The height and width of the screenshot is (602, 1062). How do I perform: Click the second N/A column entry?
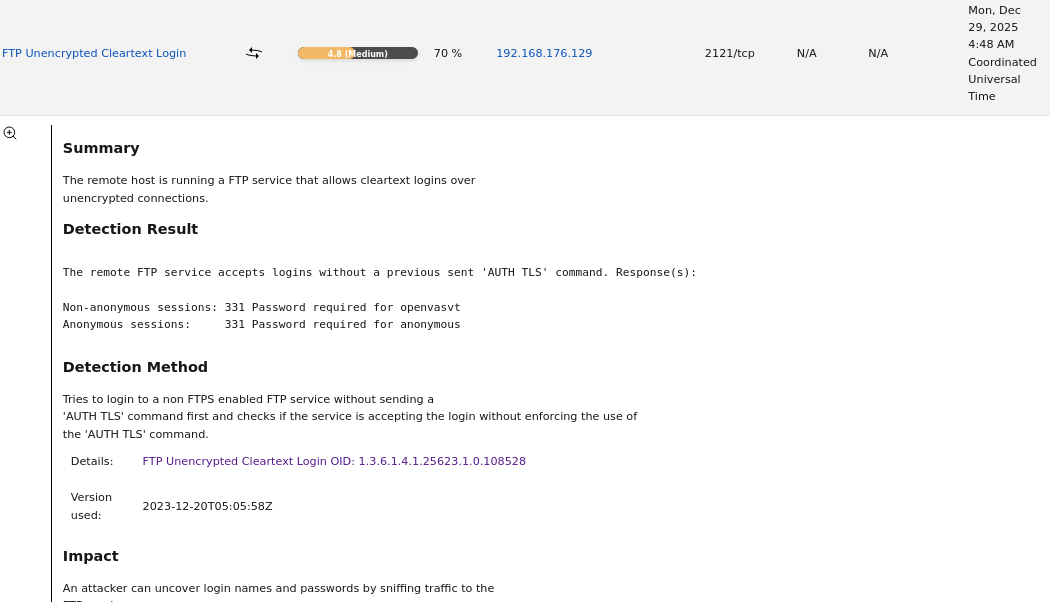tap(877, 53)
